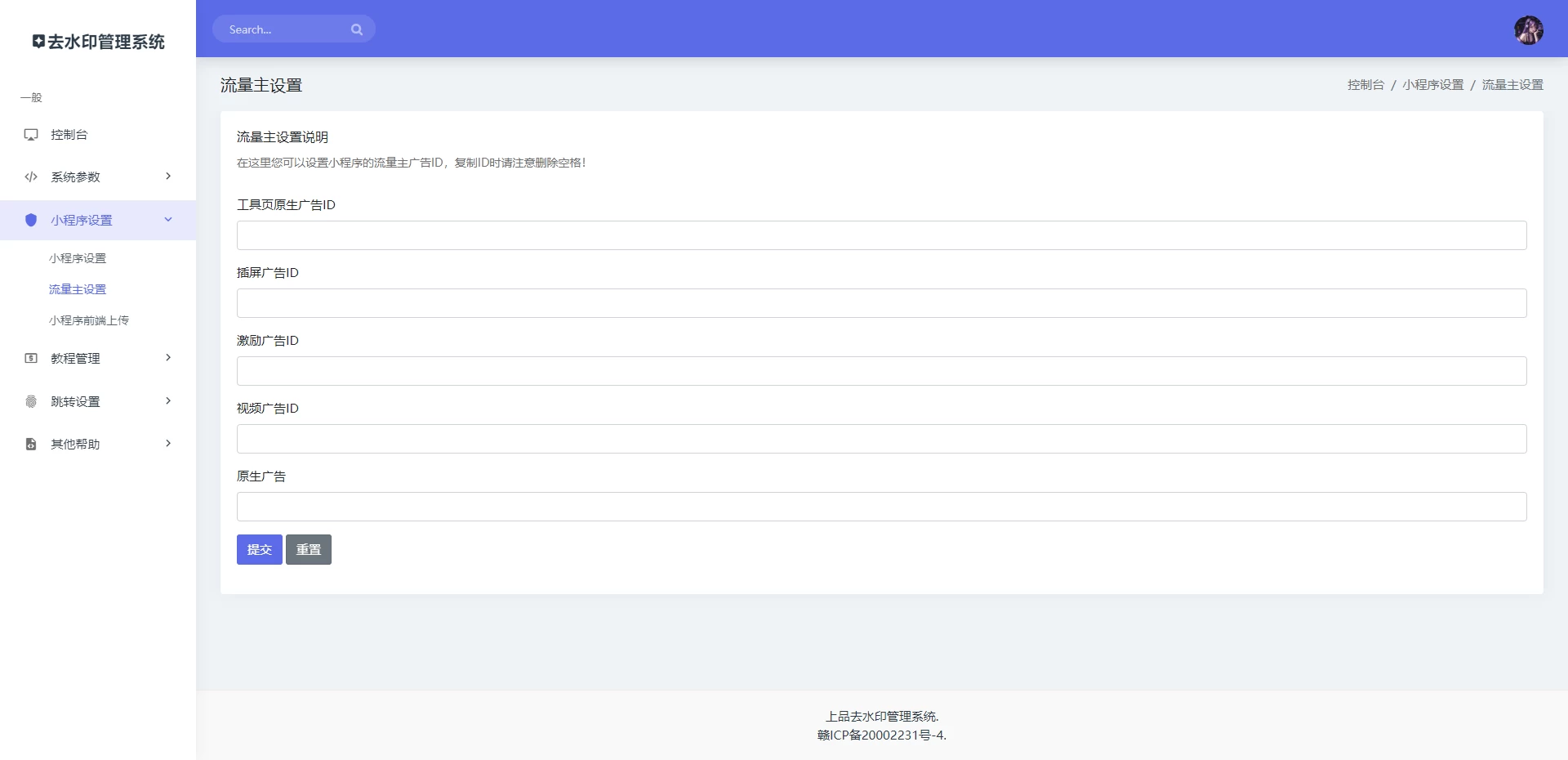Click the 小程序设置 shield icon

31,220
